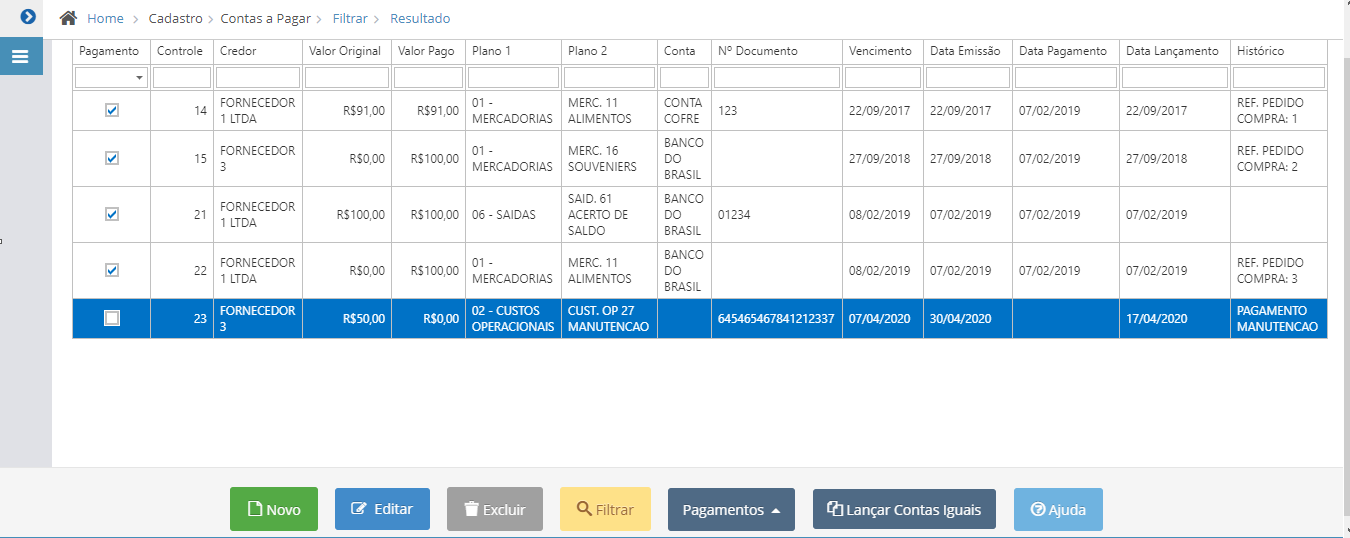Open the Pagamento filter dropdown
The width and height of the screenshot is (1350, 538).
[x=111, y=77]
